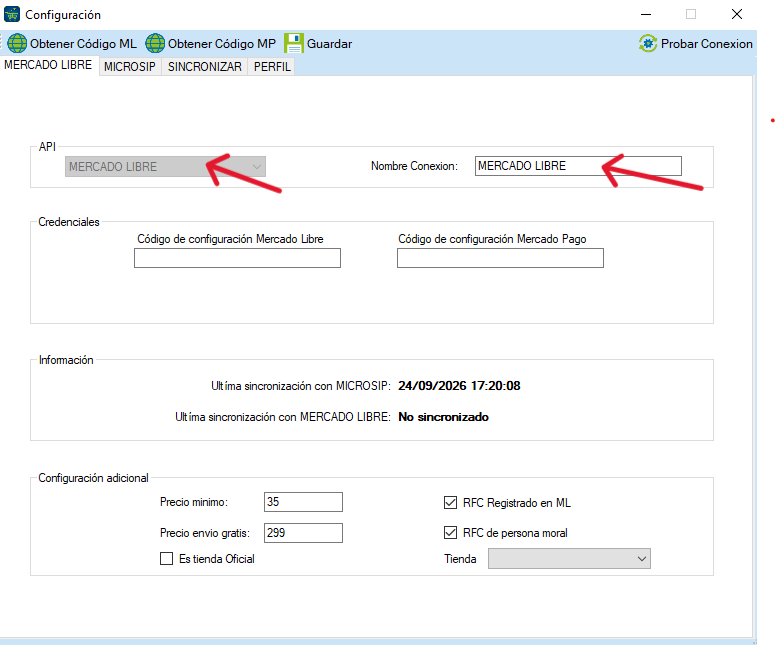Viewport: 776px width, 645px height.
Task: Switch to the MERCADO LIBRE tab
Action: point(48,65)
